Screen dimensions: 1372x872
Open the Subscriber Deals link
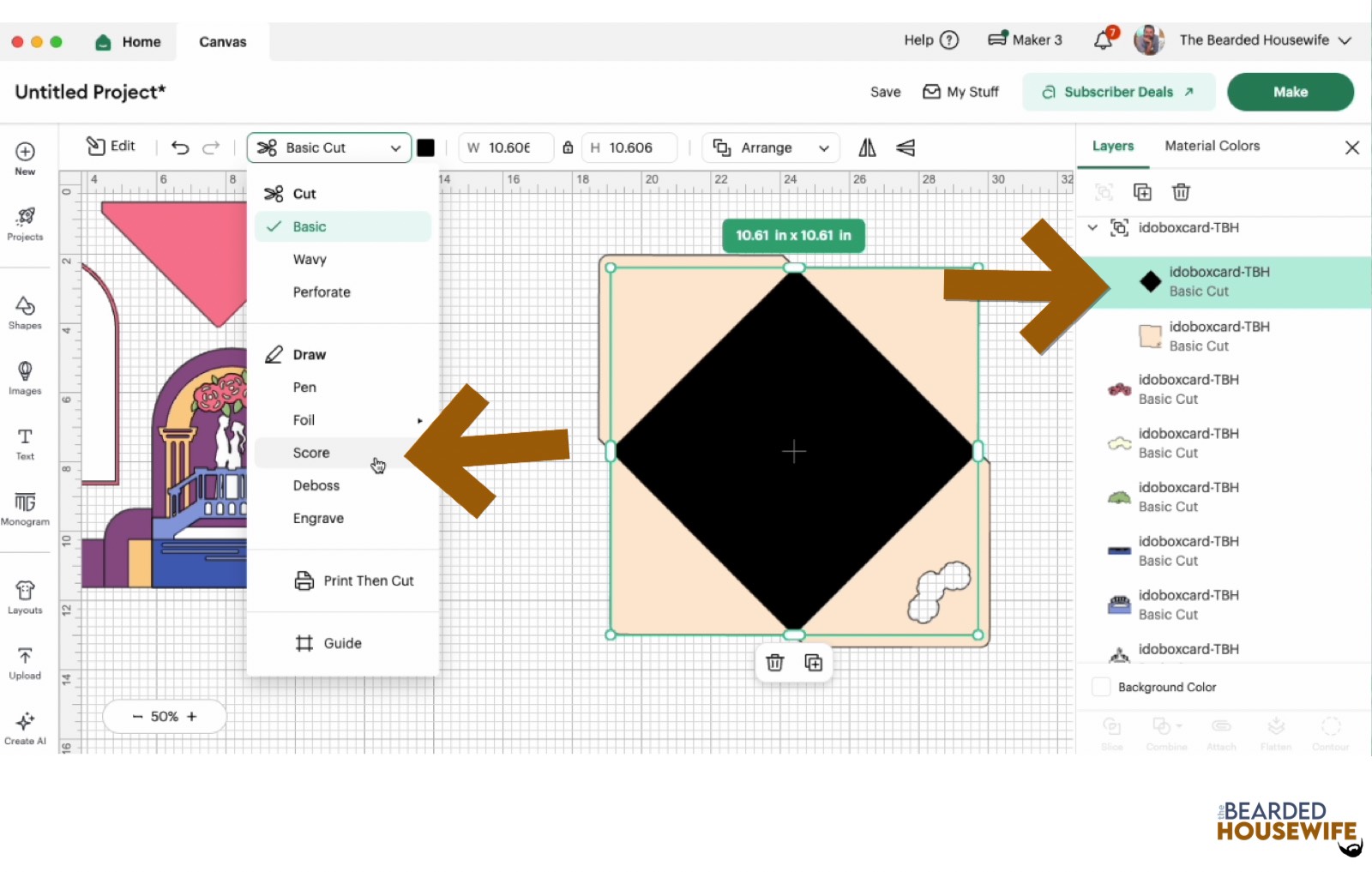pyautogui.click(x=1118, y=92)
